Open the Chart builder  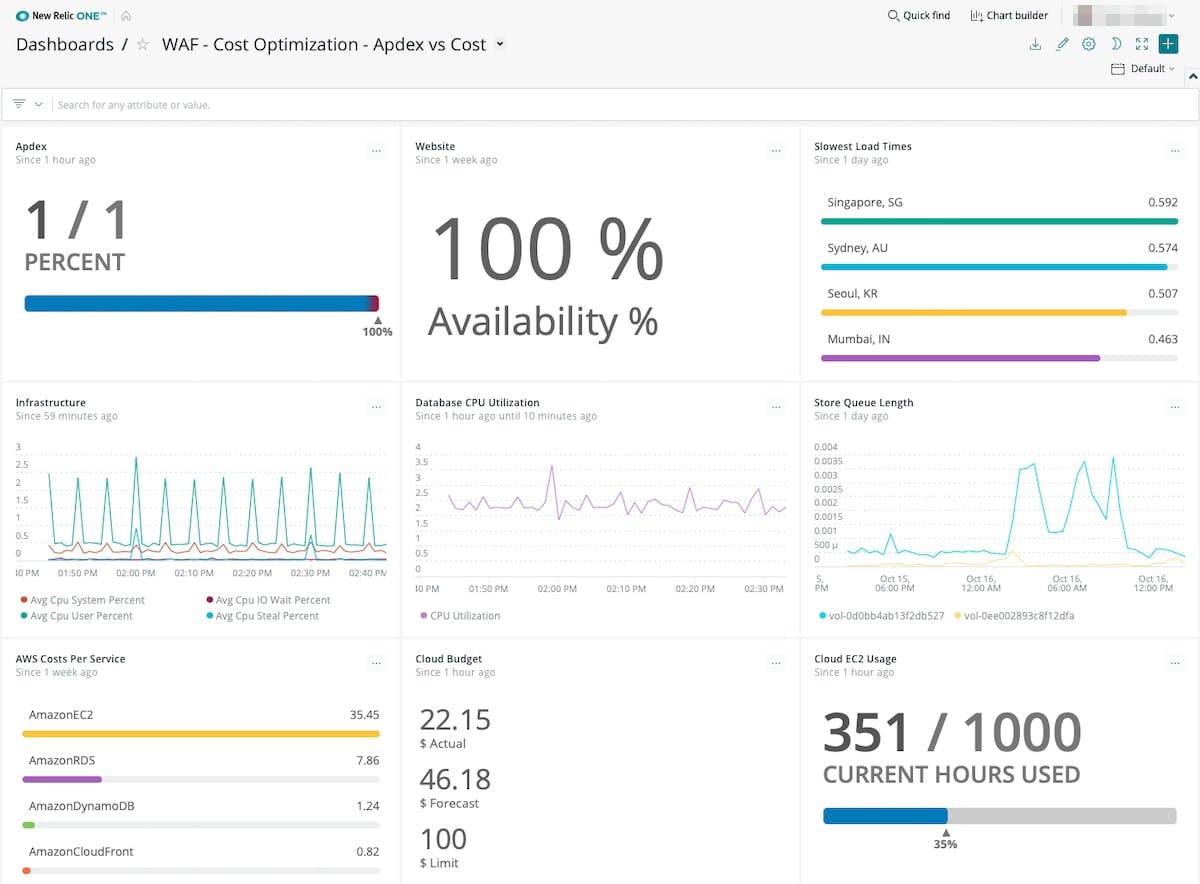point(1009,15)
